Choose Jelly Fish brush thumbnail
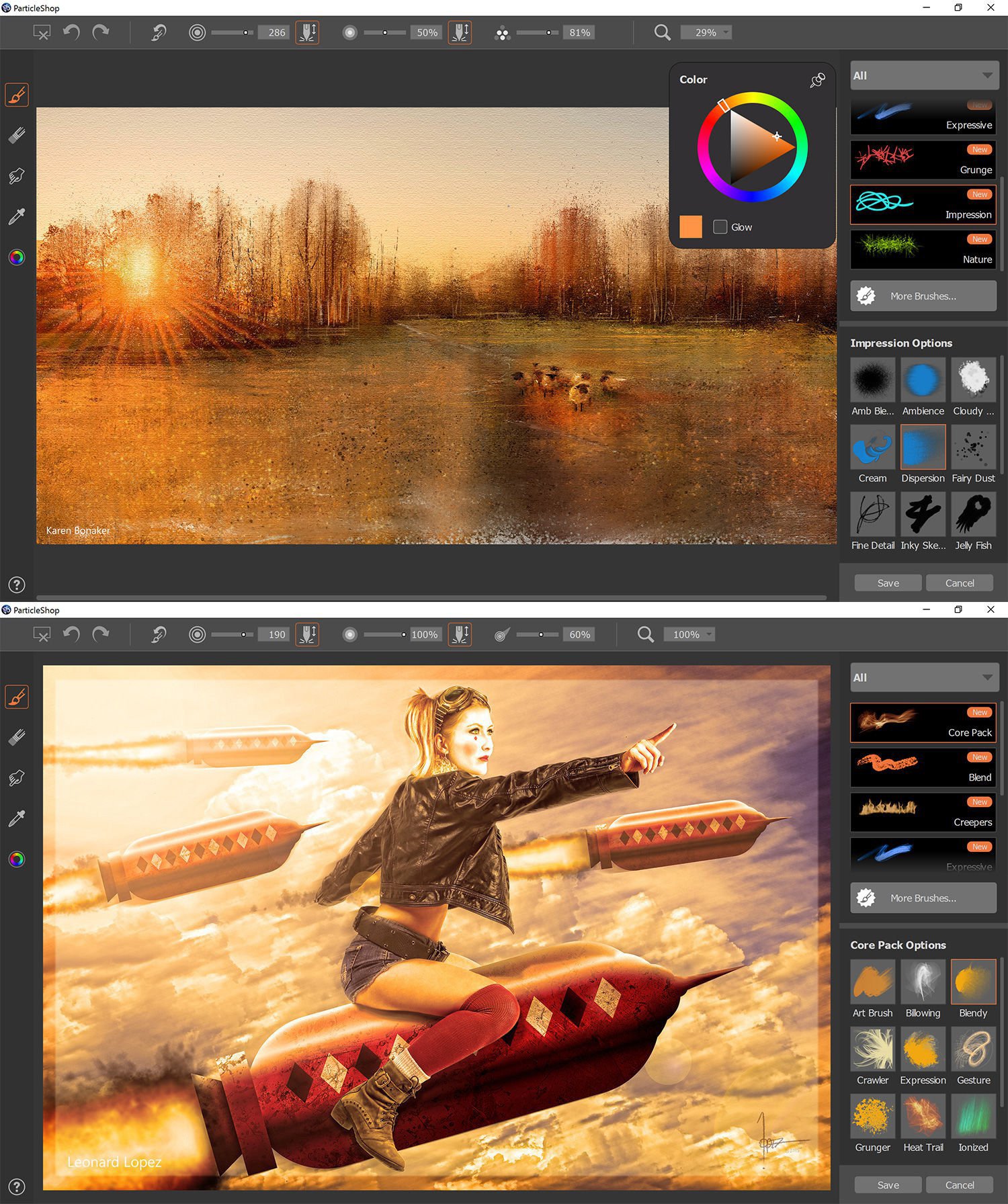Screen dimensions: 1008x1204 (x=973, y=514)
